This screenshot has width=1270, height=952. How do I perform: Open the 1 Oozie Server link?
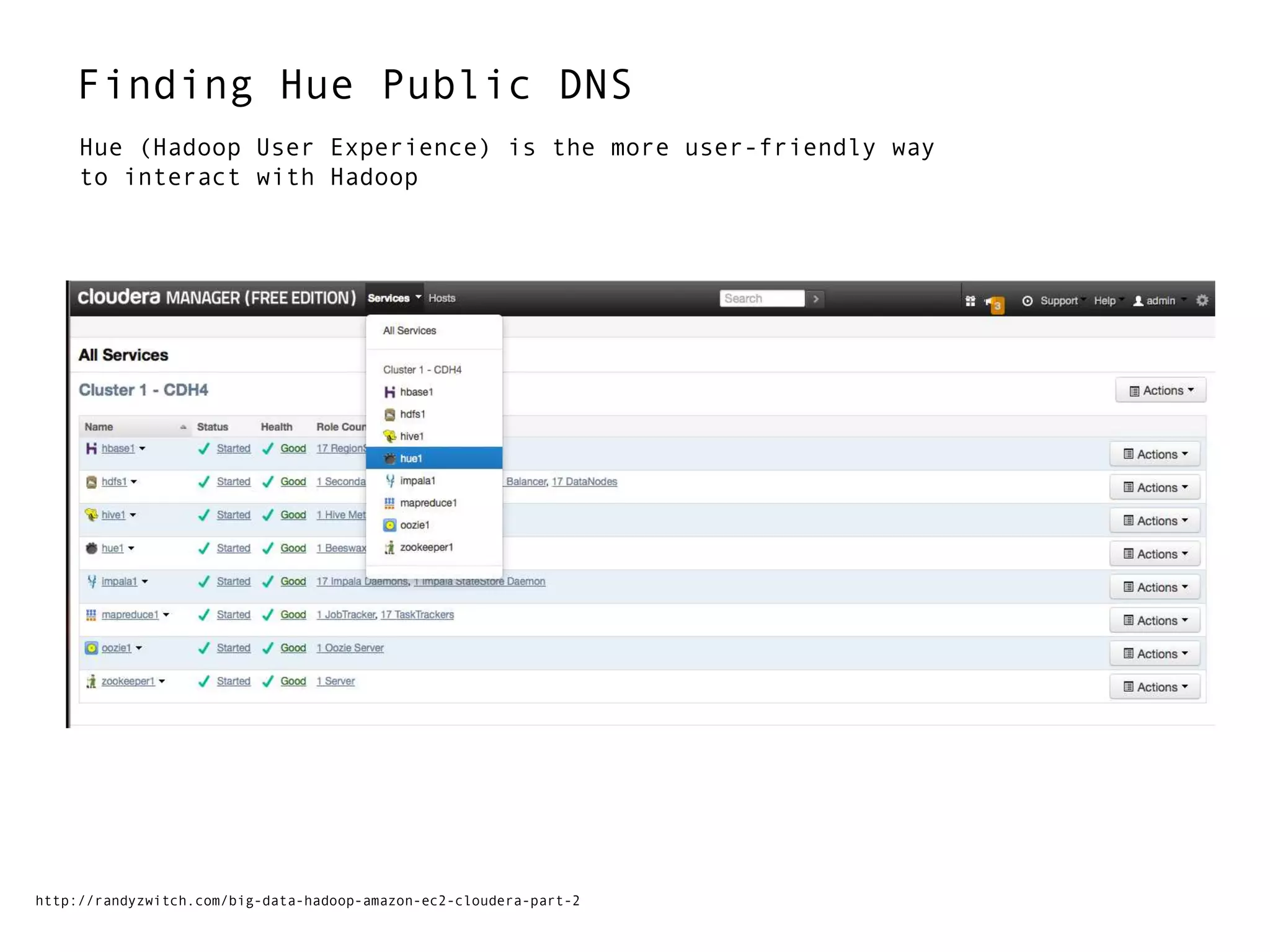coord(350,648)
